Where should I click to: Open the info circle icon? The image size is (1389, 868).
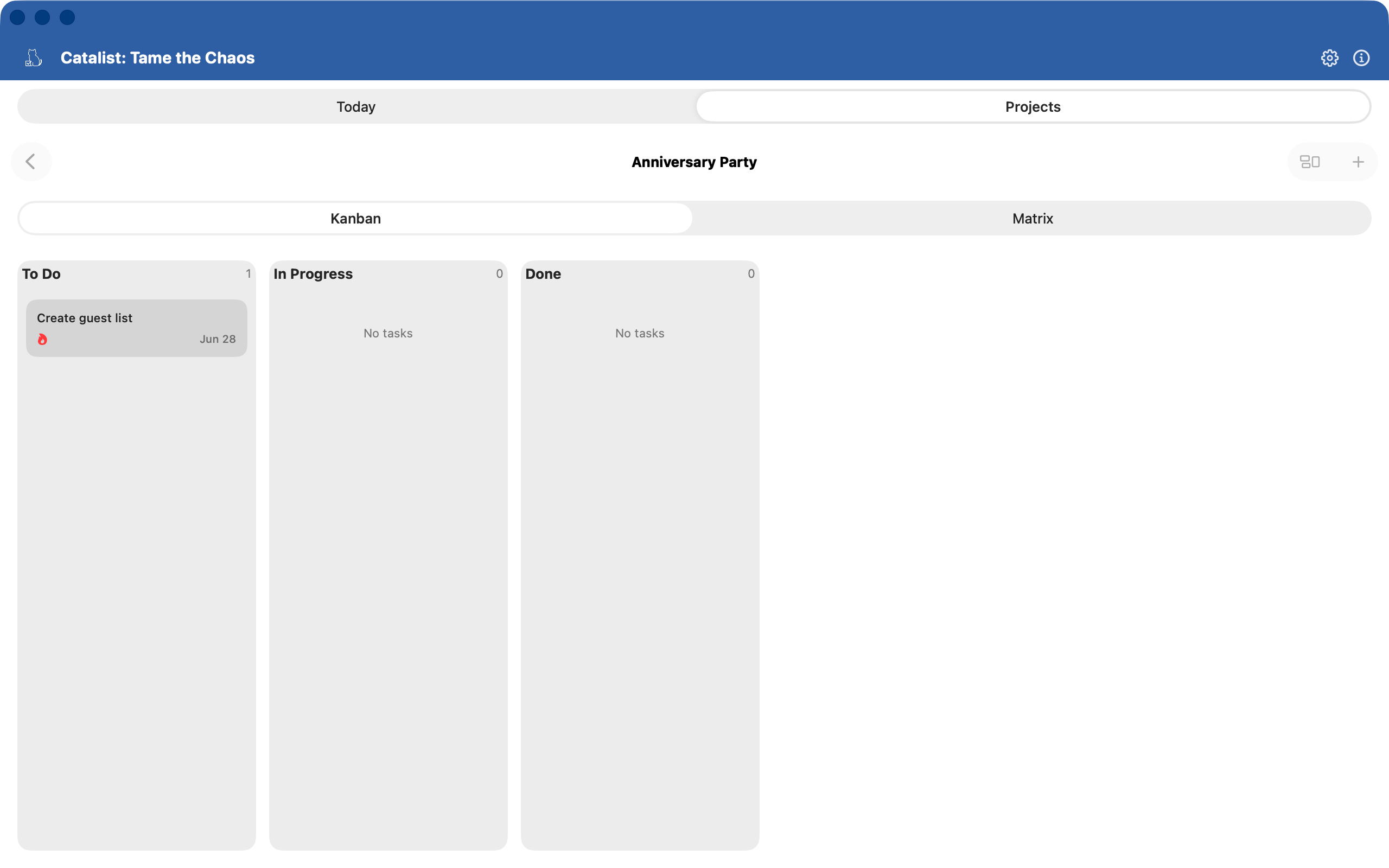[x=1361, y=58]
